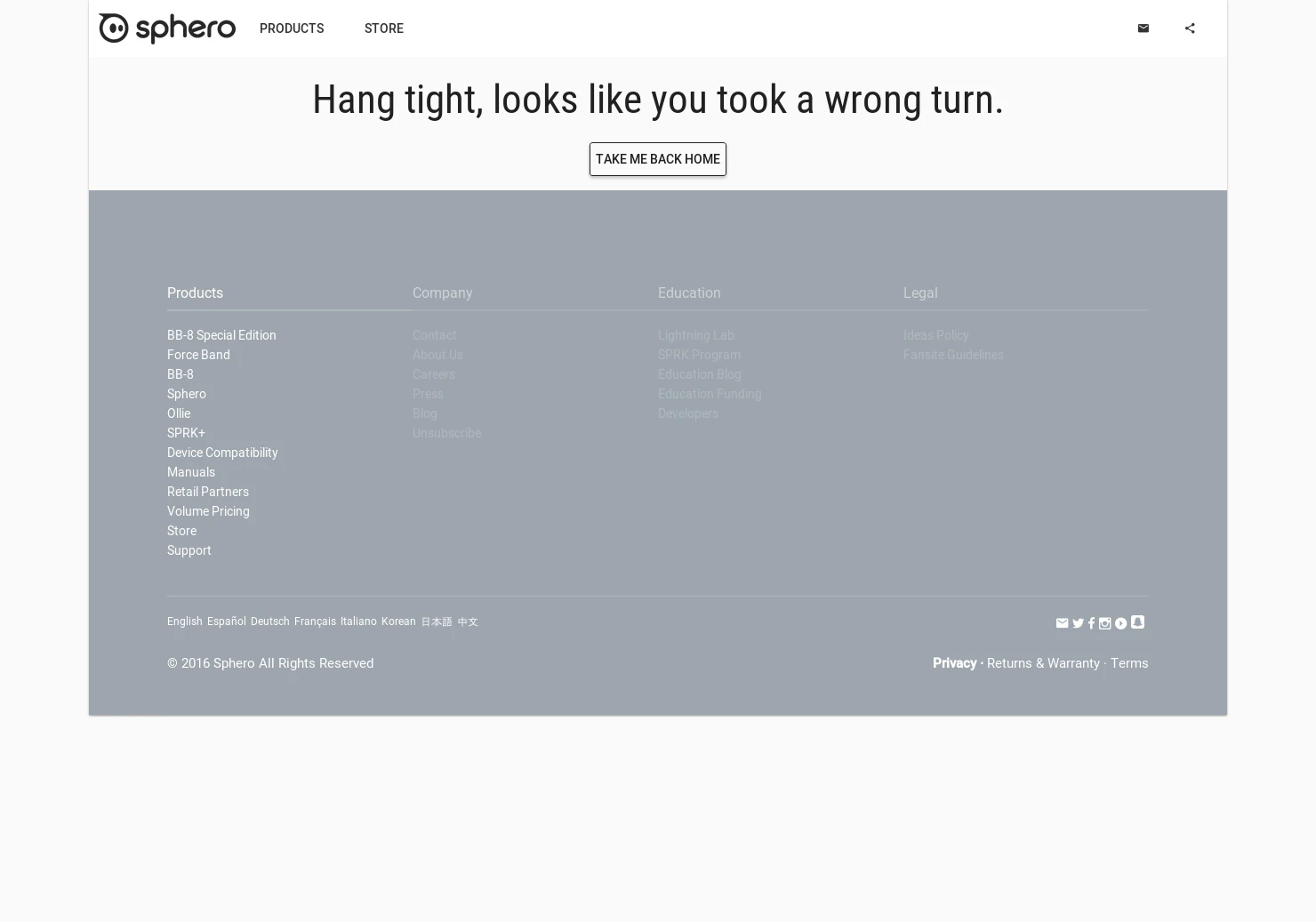Switch language to Korean

(398, 621)
